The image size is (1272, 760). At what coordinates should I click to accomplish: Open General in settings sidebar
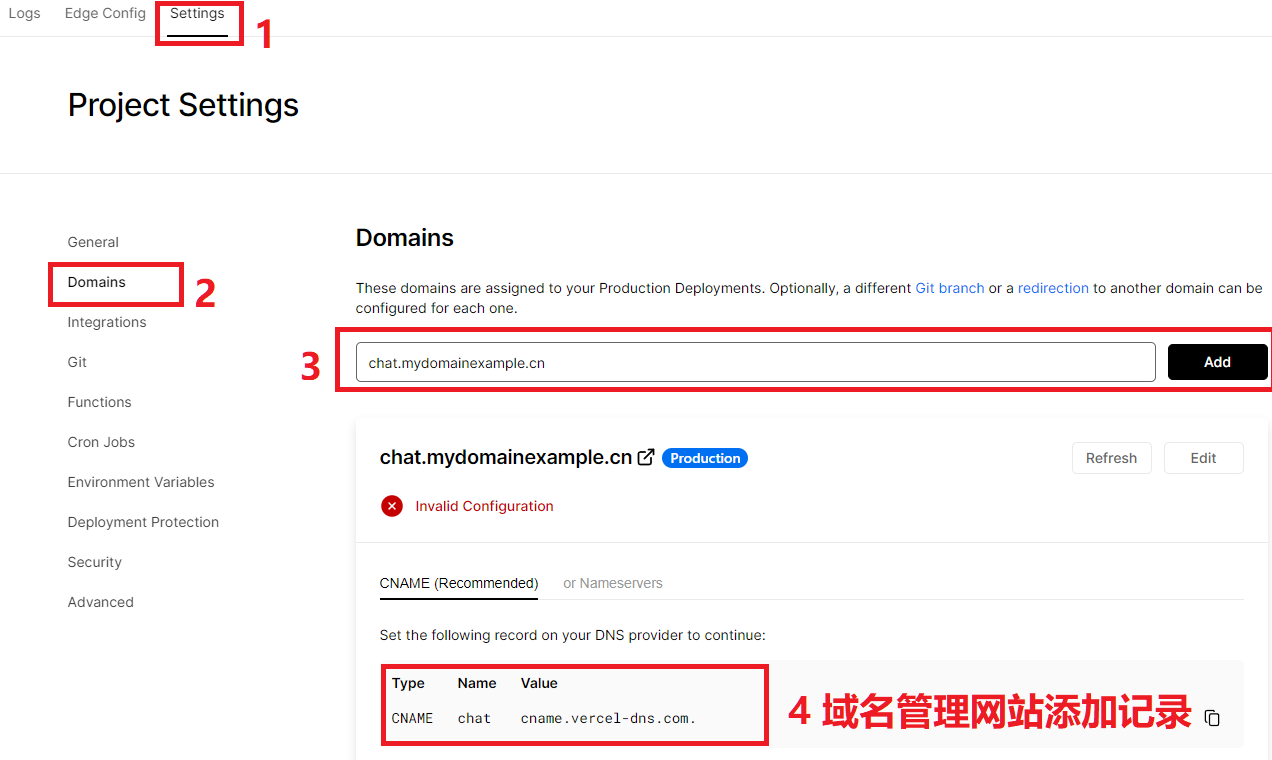(x=93, y=242)
